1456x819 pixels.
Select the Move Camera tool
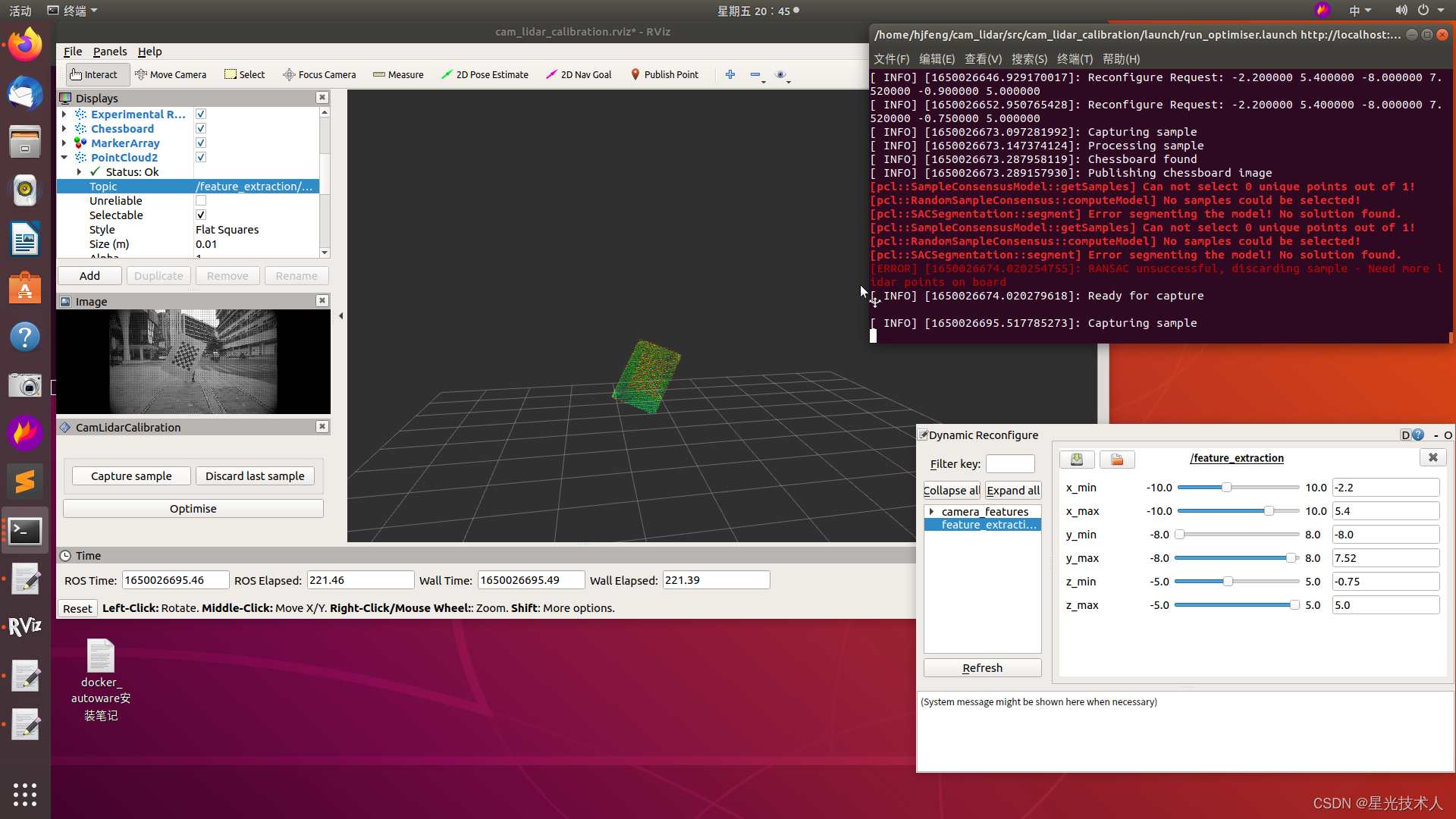(171, 74)
